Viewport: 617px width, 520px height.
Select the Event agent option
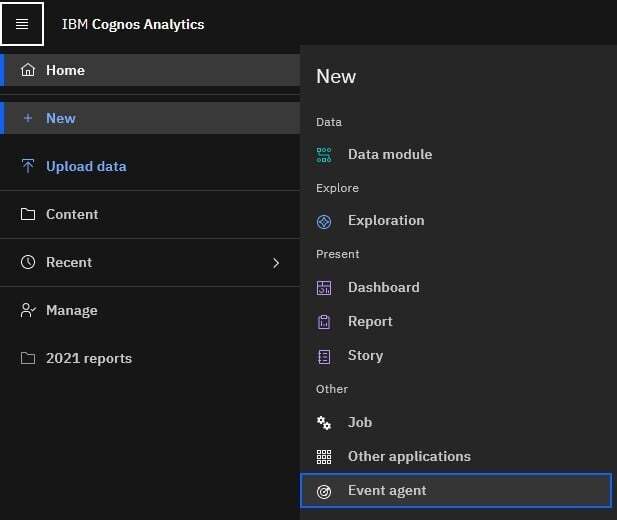pos(456,490)
